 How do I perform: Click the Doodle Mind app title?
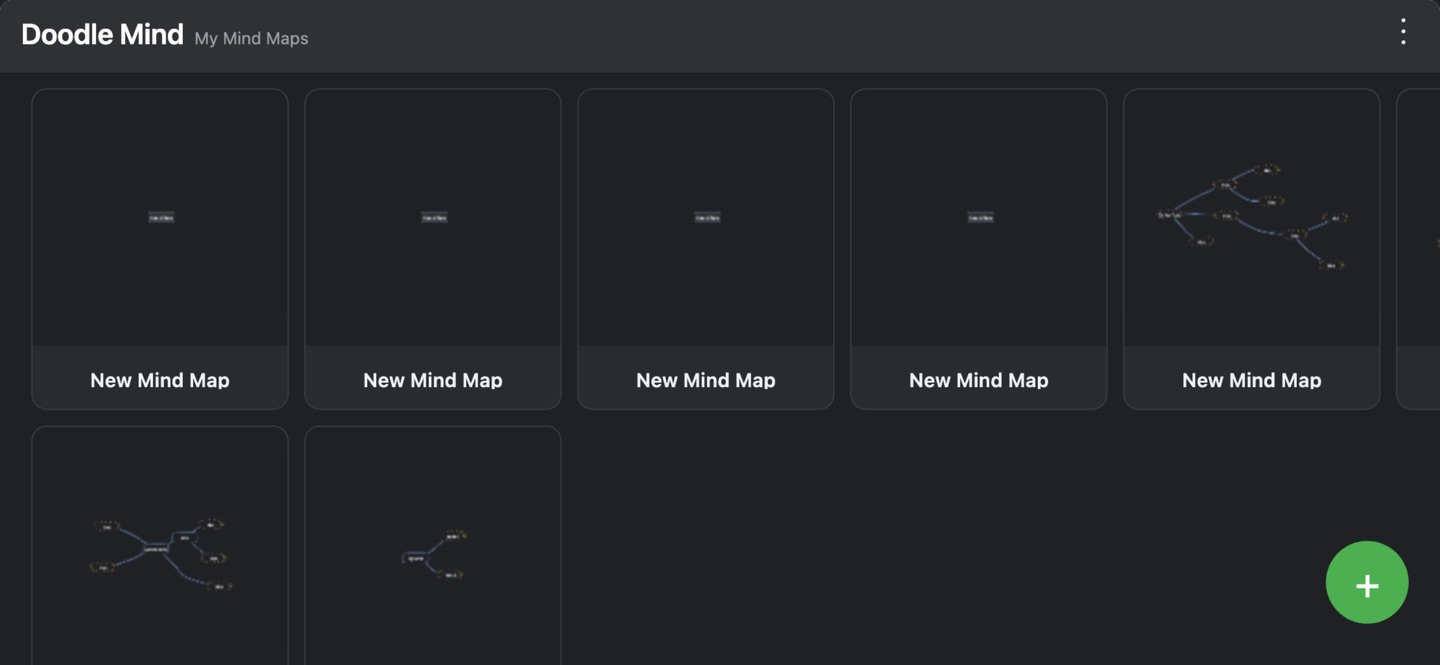coord(102,35)
